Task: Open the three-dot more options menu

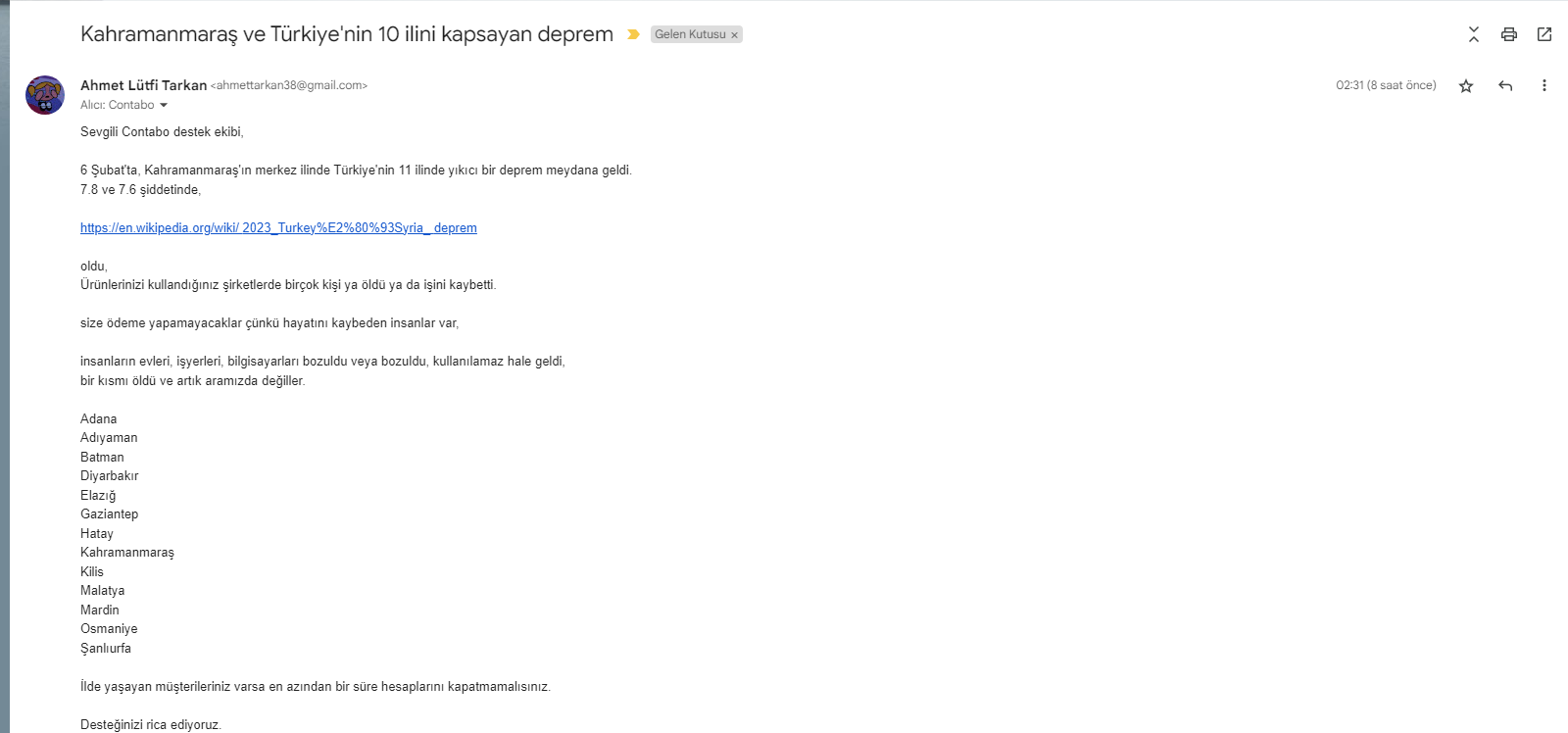Action: (x=1544, y=86)
